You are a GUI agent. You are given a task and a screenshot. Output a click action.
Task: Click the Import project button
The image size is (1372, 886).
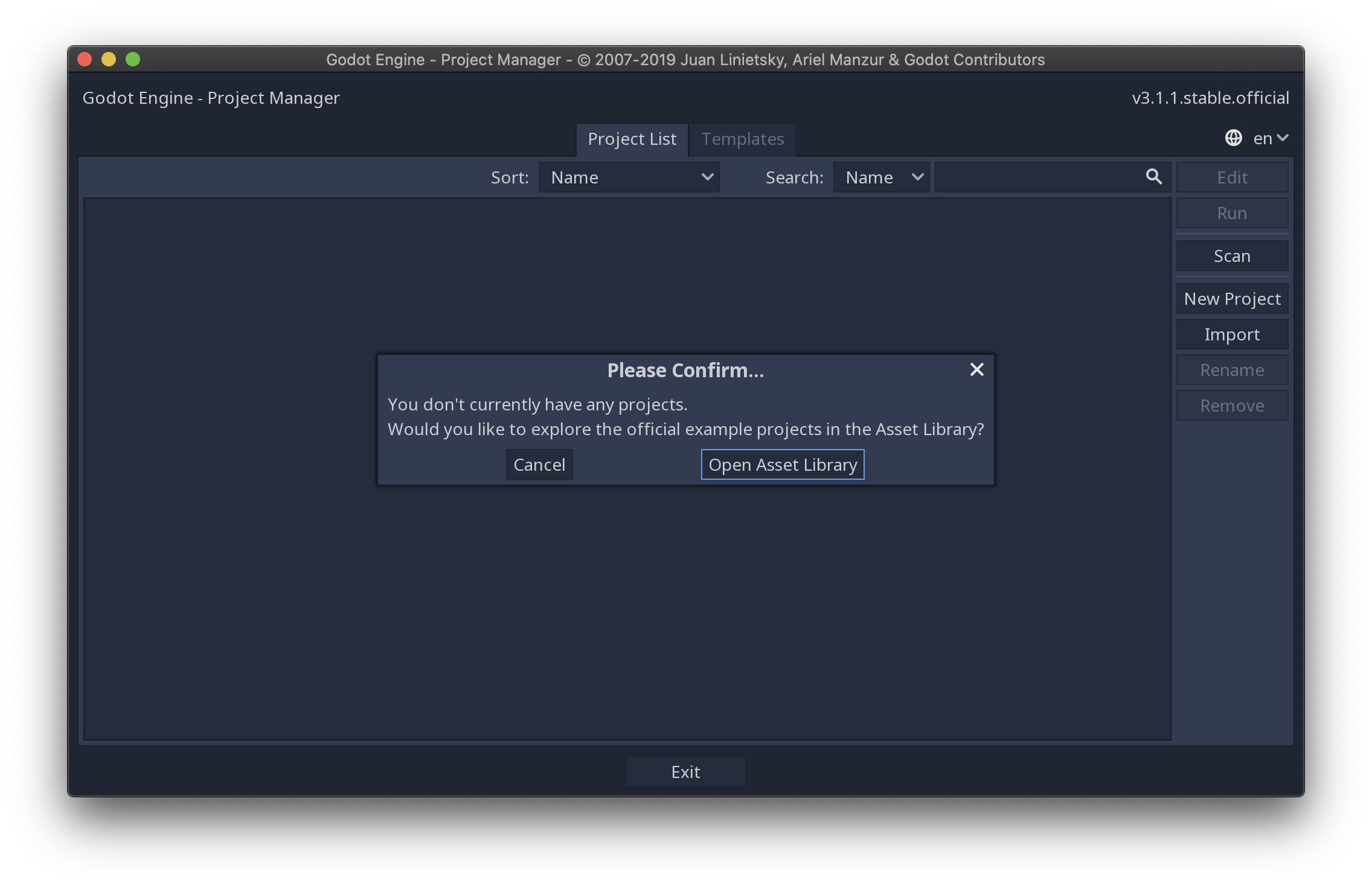[x=1232, y=334]
